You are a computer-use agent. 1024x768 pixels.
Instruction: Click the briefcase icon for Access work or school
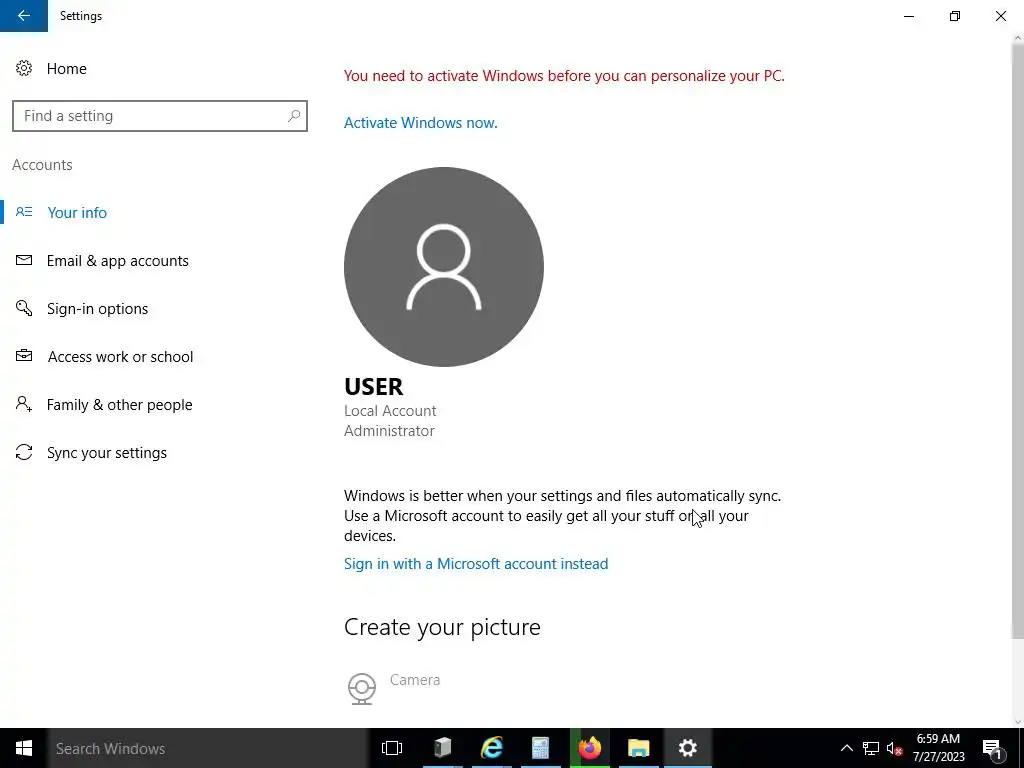[24, 356]
